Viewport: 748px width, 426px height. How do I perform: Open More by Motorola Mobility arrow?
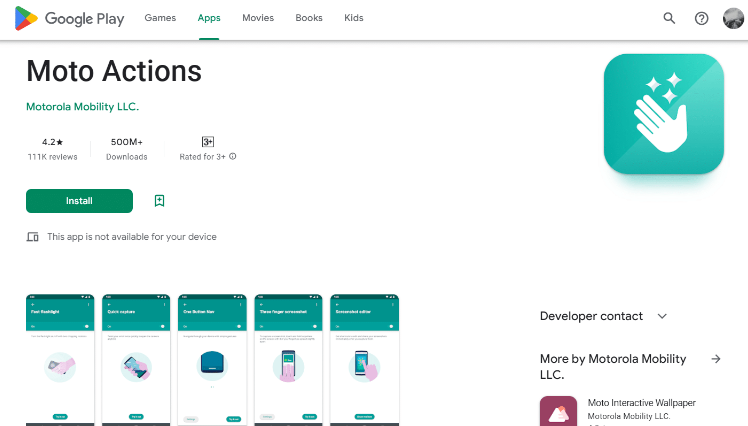pyautogui.click(x=716, y=359)
